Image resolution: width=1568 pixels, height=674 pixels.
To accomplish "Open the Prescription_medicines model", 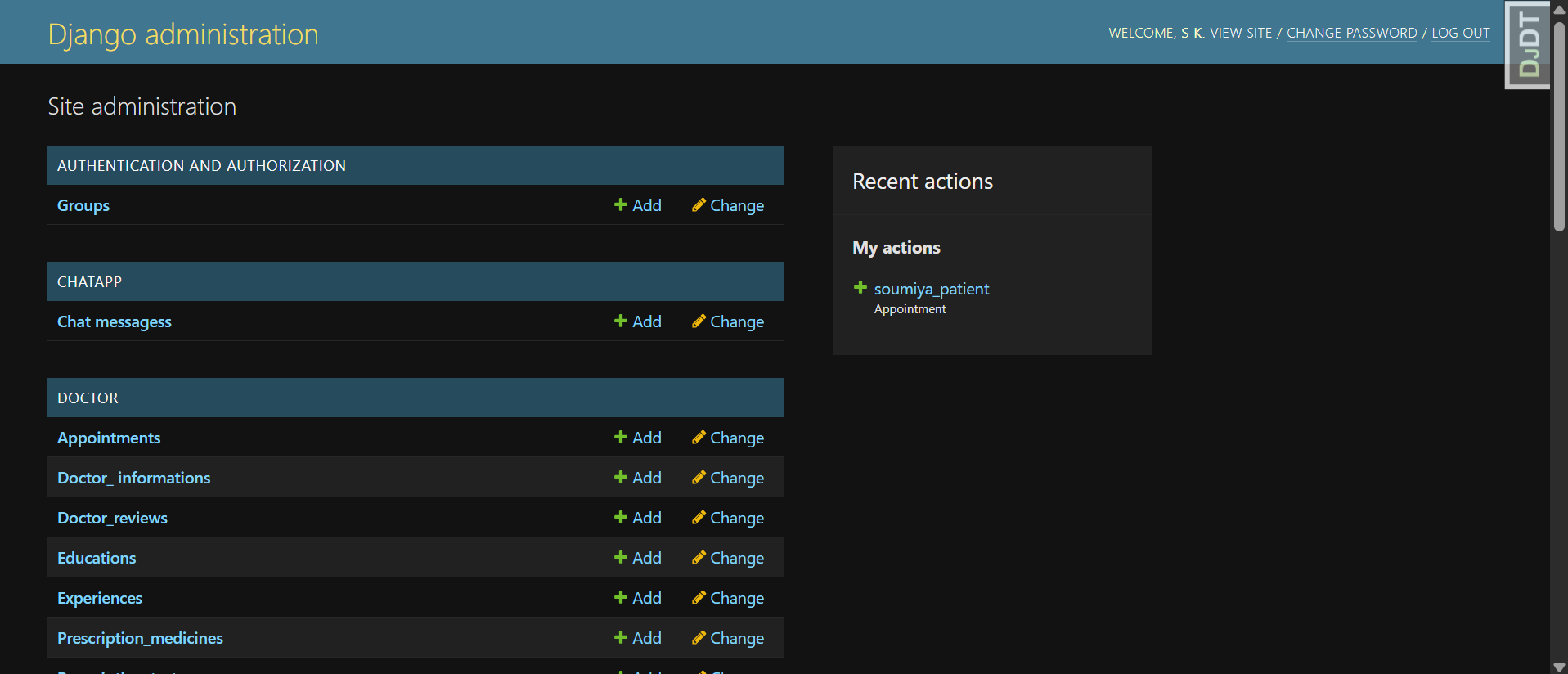I will point(140,638).
